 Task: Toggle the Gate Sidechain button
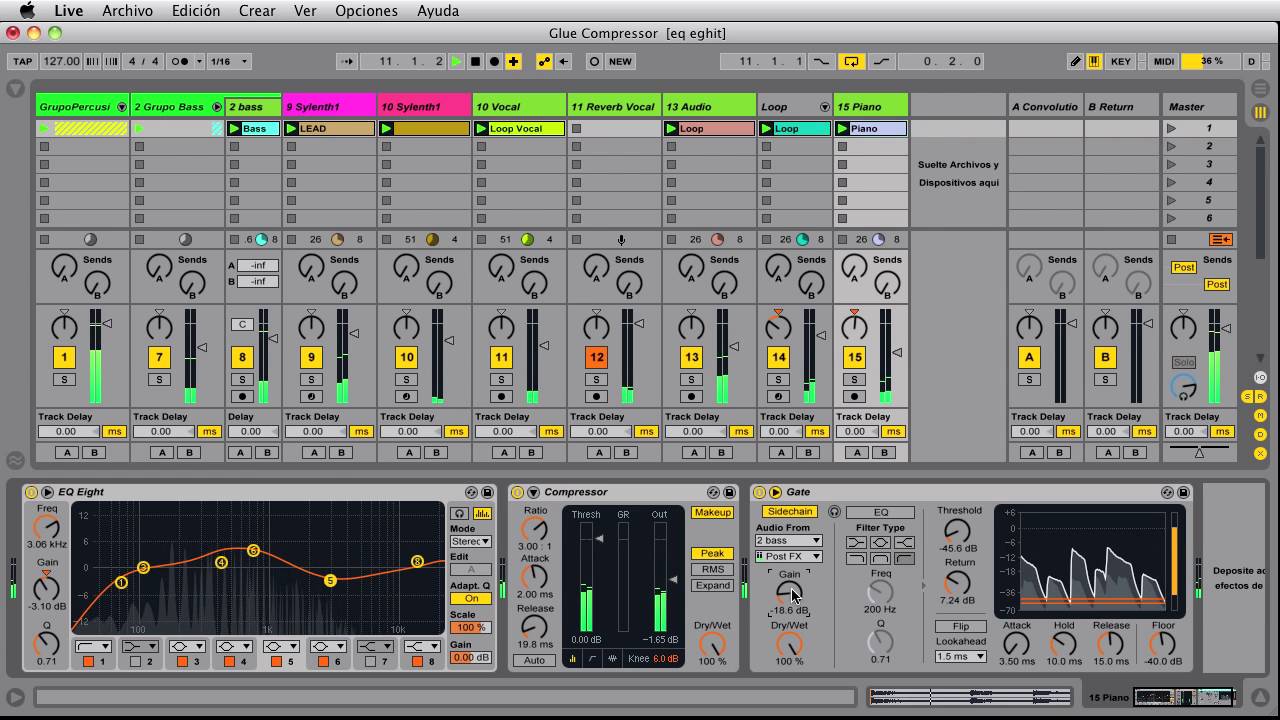click(790, 512)
